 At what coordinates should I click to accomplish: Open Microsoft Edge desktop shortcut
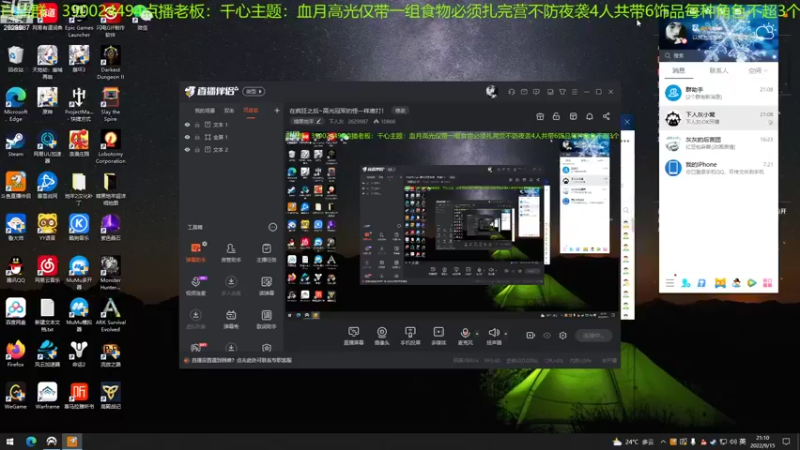15,104
